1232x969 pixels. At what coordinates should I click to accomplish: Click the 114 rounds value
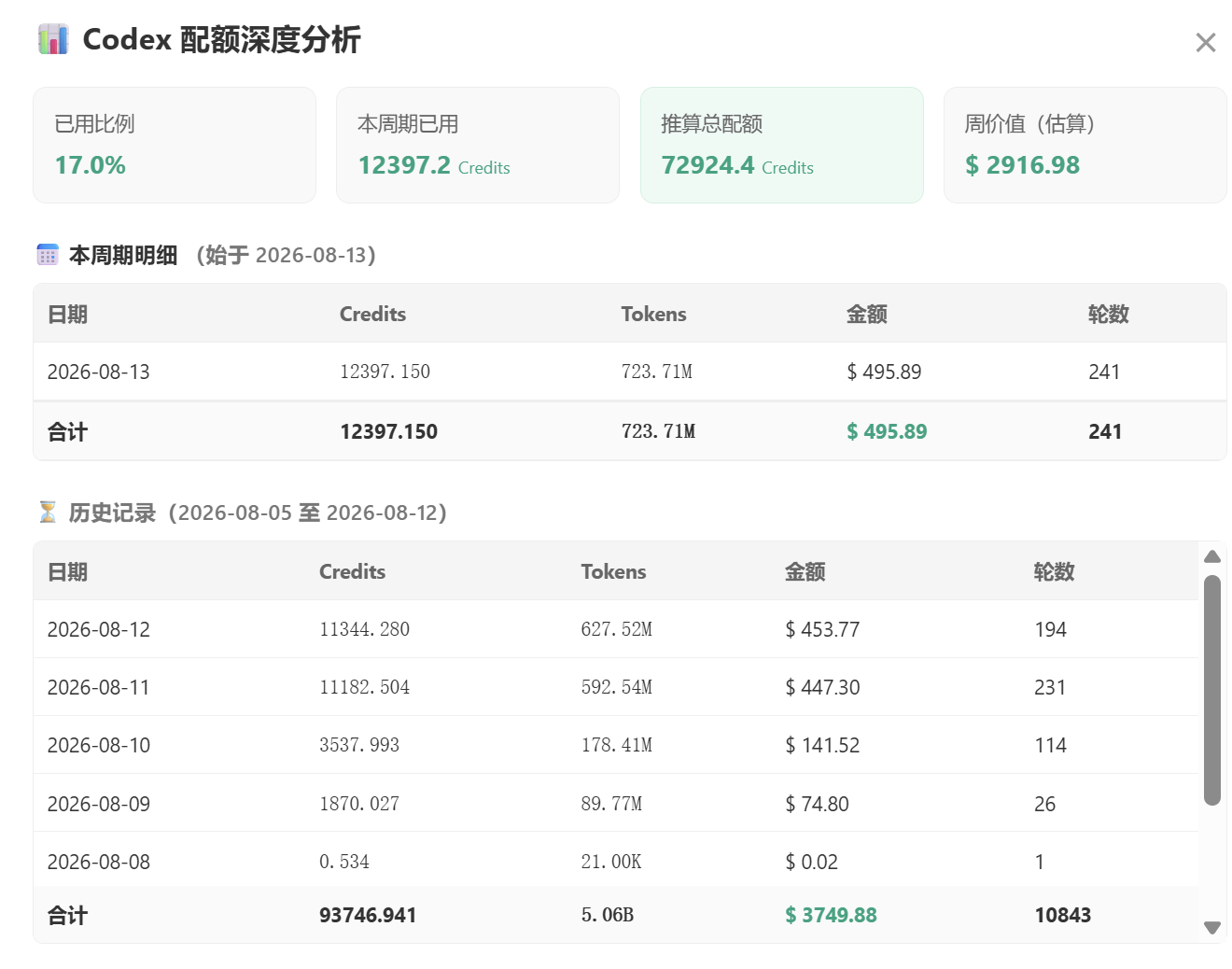1050,745
